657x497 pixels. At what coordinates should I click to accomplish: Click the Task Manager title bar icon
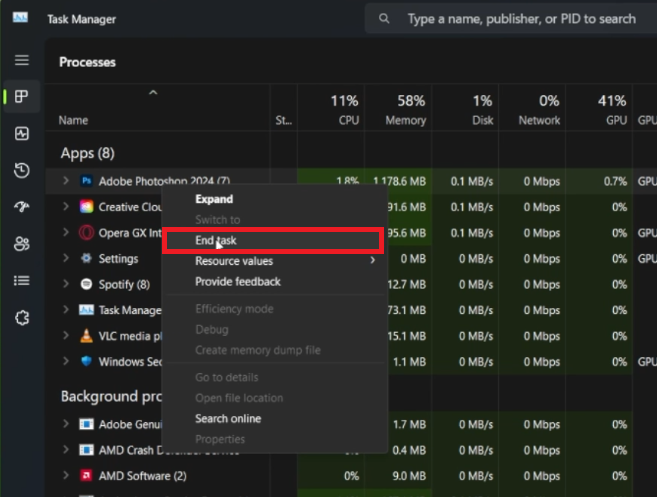[x=20, y=18]
